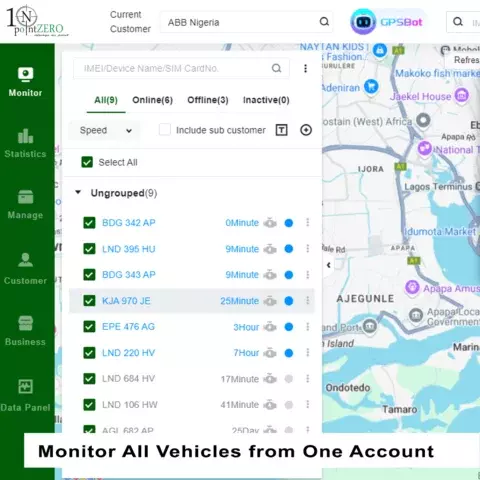Click the blue status dot for BDG 342 AP
Viewport: 480px width, 480px height.
(x=289, y=223)
